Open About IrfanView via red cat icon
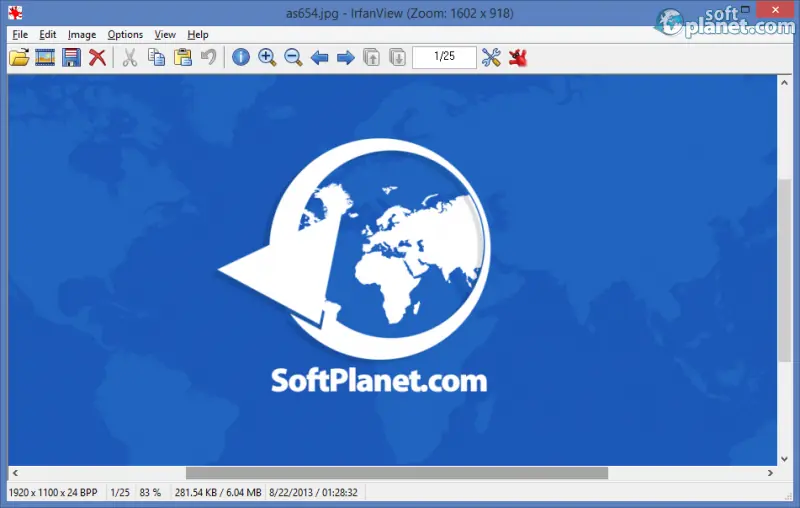 [517, 57]
